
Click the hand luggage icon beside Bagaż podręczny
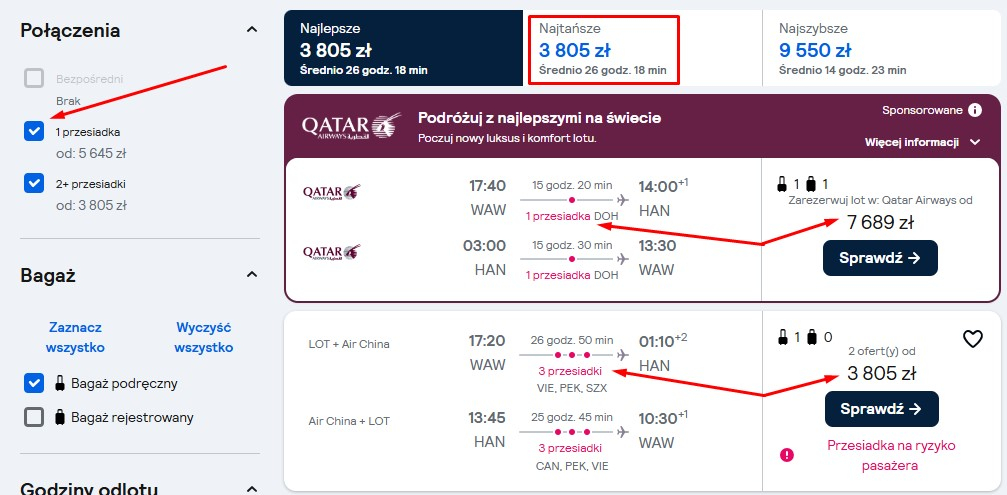click(60, 384)
